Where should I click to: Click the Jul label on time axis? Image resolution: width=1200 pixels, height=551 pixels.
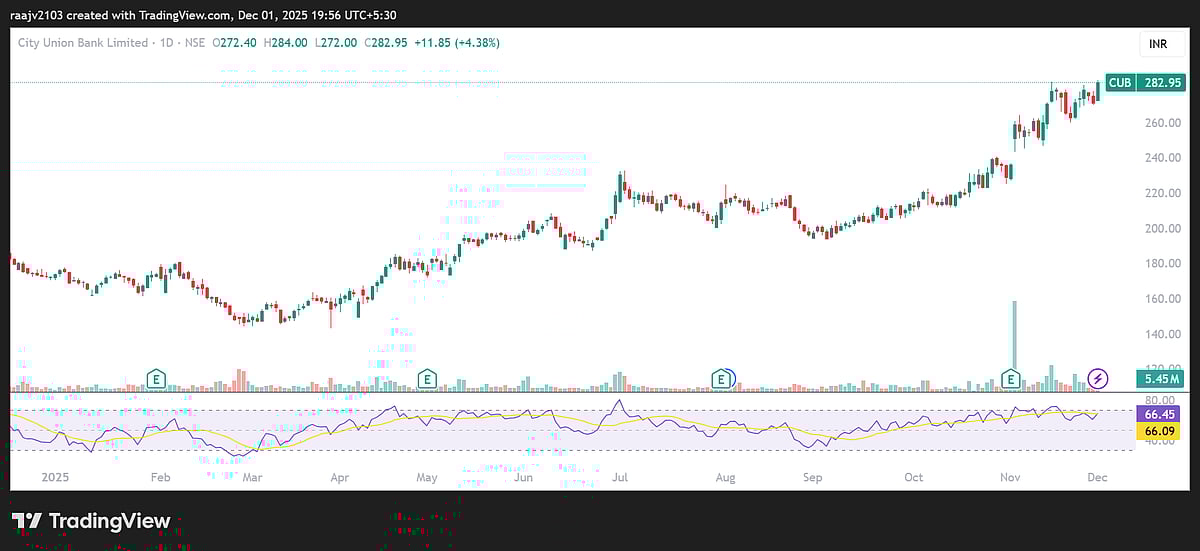point(619,478)
